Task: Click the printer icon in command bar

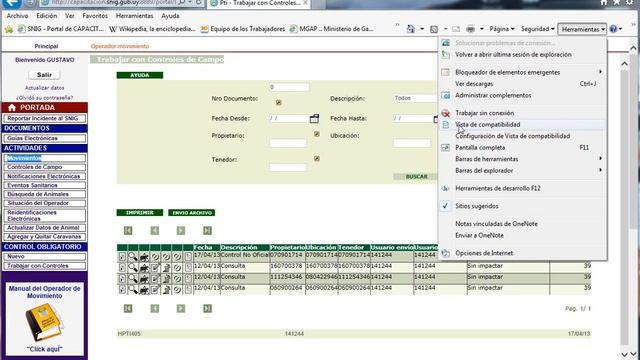Action: (x=470, y=29)
